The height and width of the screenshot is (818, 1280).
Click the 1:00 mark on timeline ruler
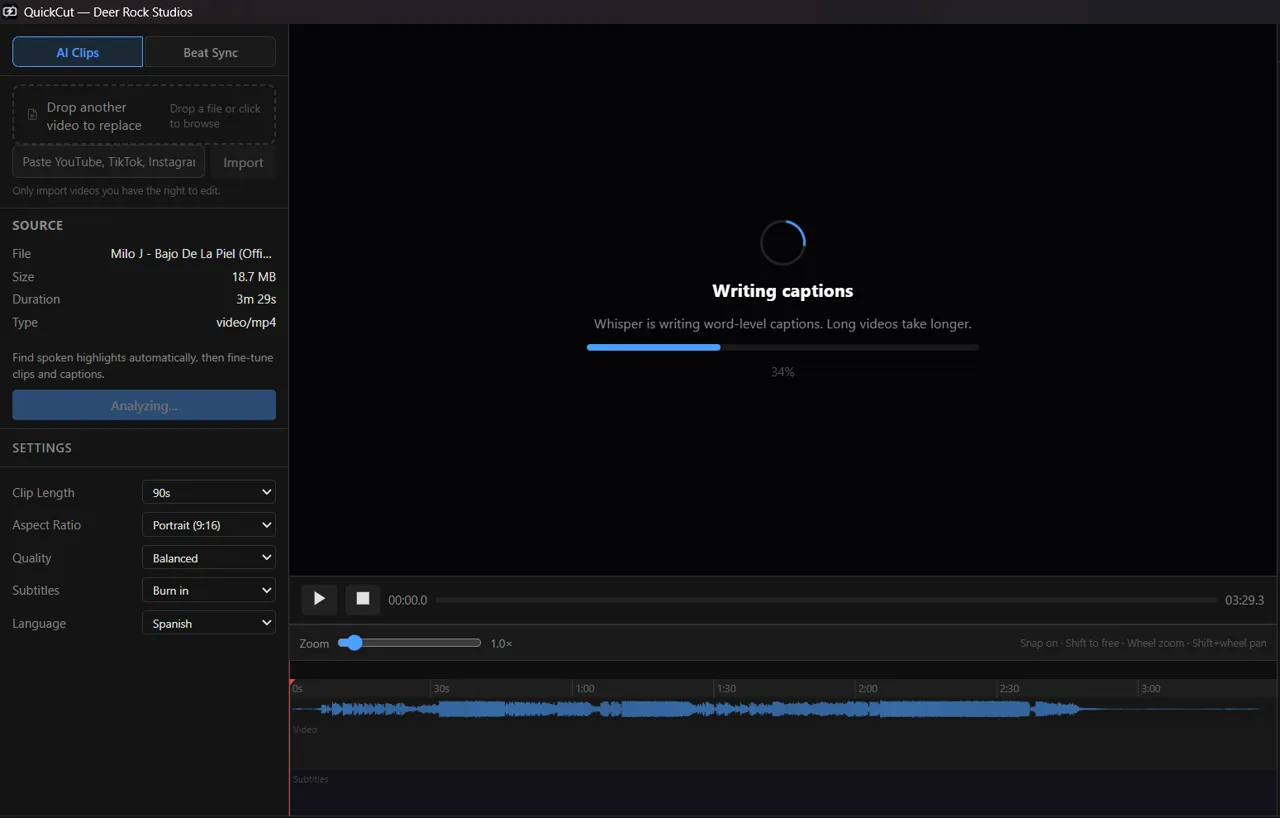pos(585,688)
